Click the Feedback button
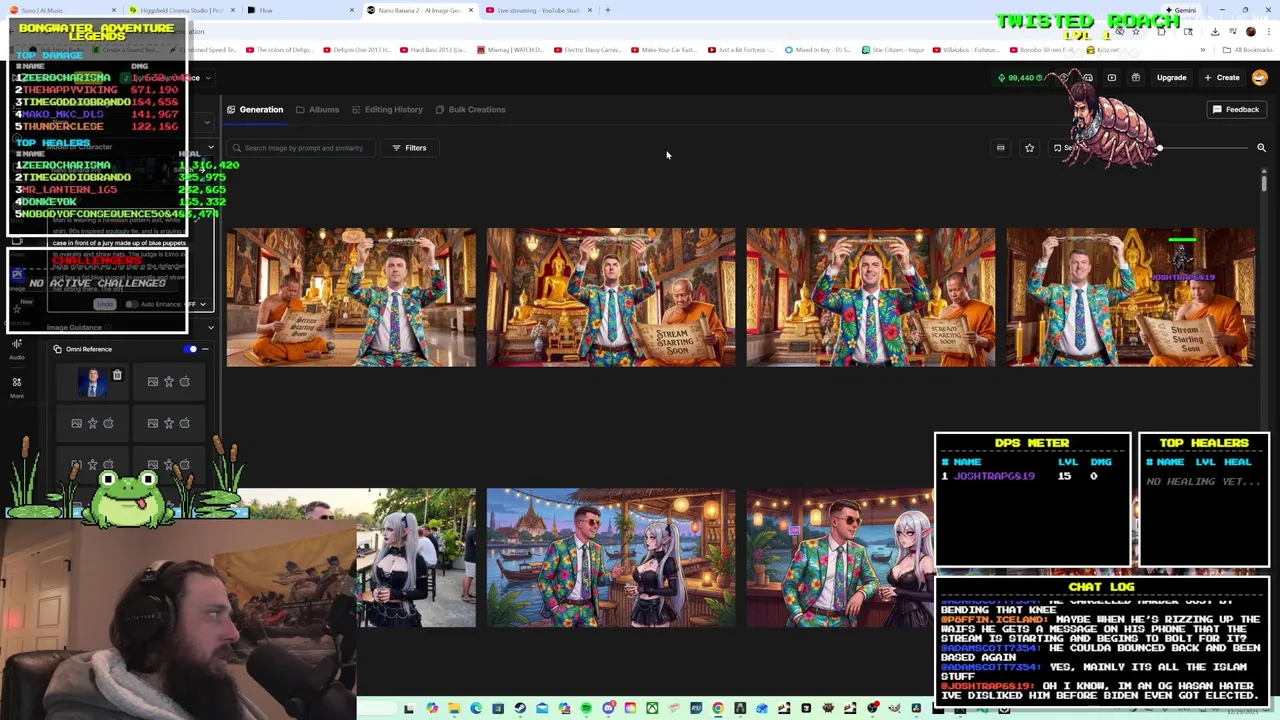This screenshot has width=1280, height=720. pos(1236,109)
